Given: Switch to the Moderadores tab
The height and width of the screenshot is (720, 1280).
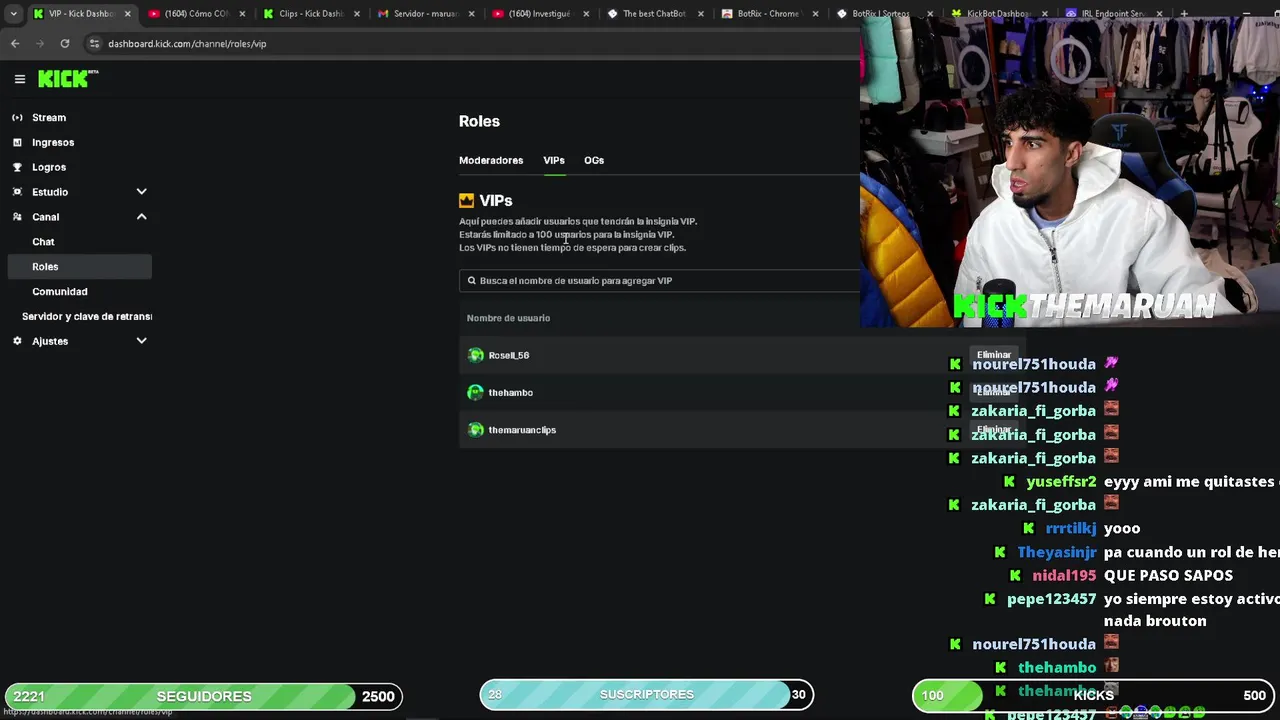Looking at the screenshot, I should [x=491, y=160].
